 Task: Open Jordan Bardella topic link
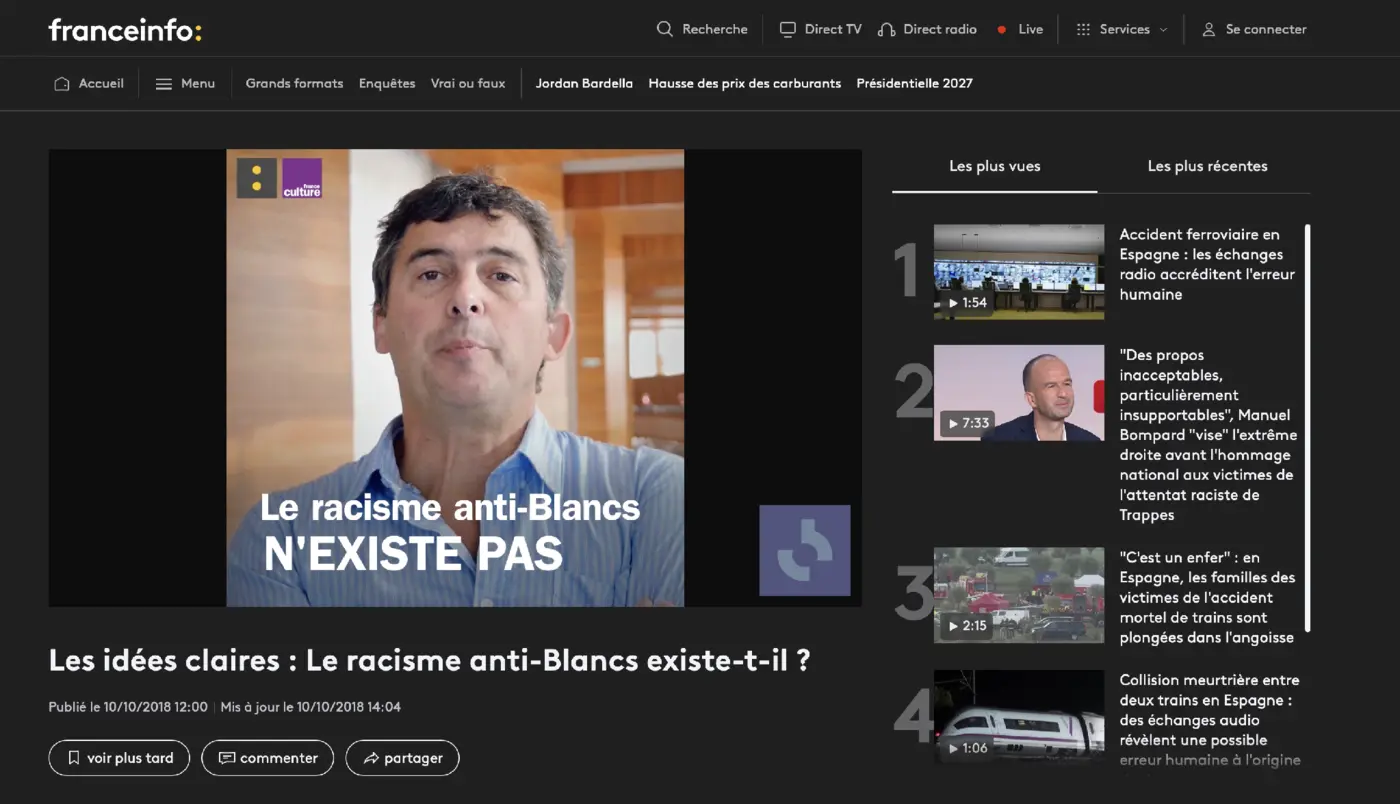[x=584, y=83]
